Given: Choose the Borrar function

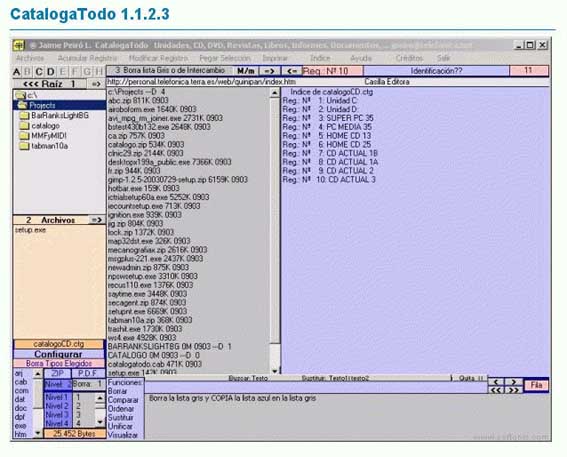Looking at the screenshot, I should point(118,391).
